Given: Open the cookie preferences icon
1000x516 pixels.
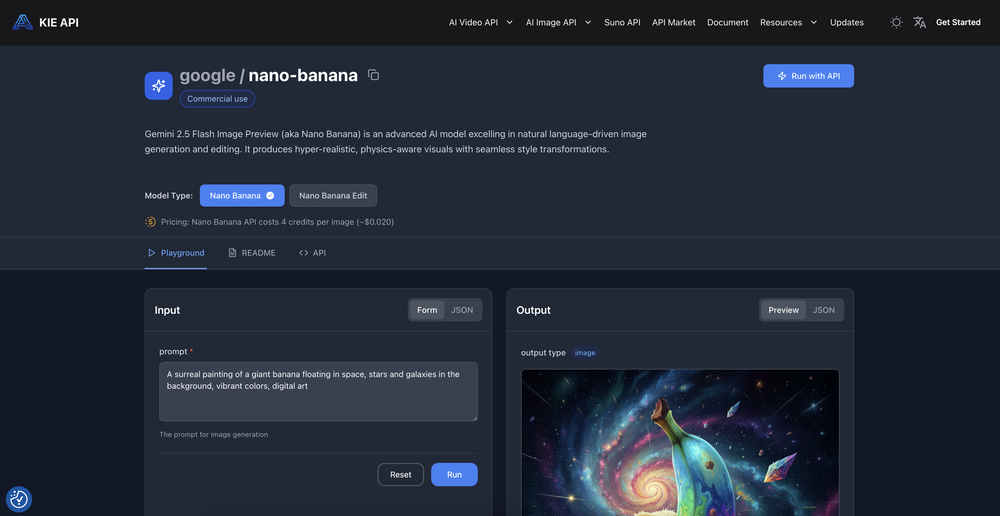Looking at the screenshot, I should (19, 498).
